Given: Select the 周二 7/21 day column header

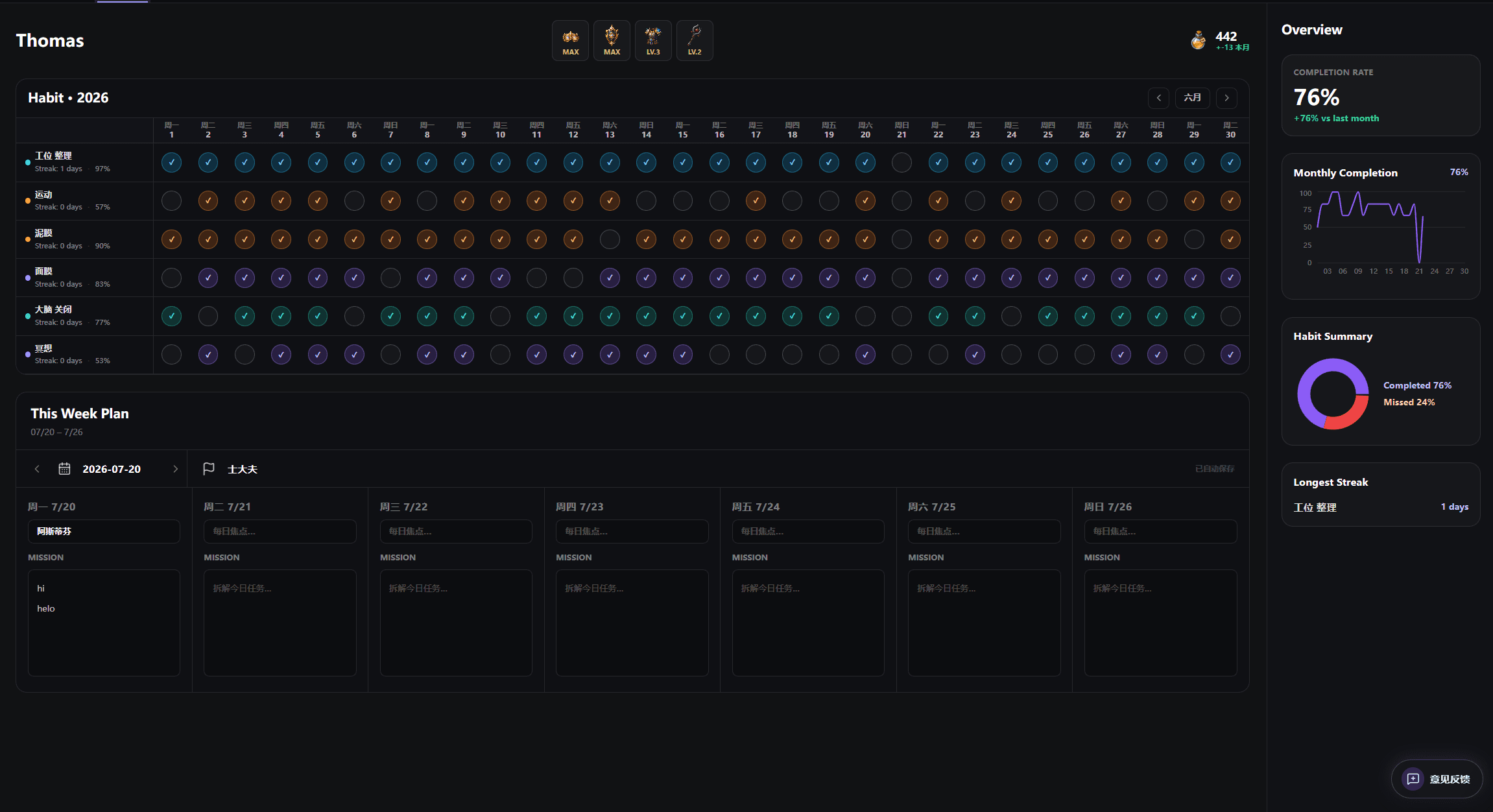Looking at the screenshot, I should click(228, 507).
